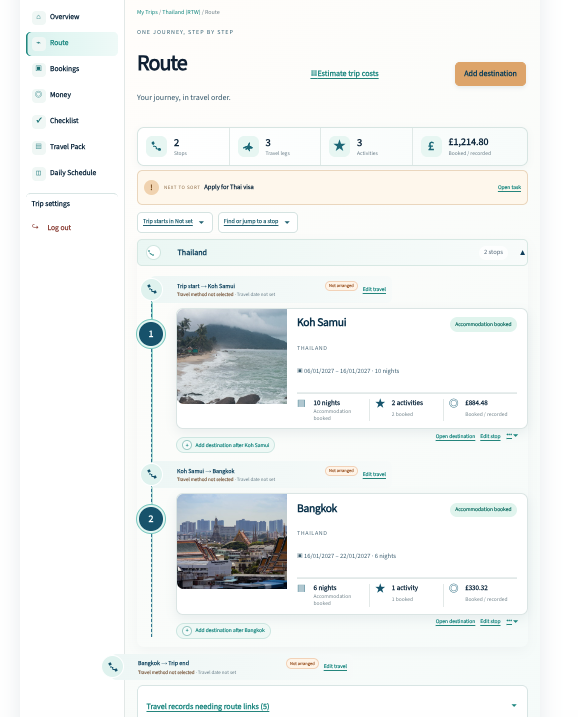Click Bangkok 6 nights accommodation icon
This screenshot has width=578, height=717.
[x=301, y=589]
